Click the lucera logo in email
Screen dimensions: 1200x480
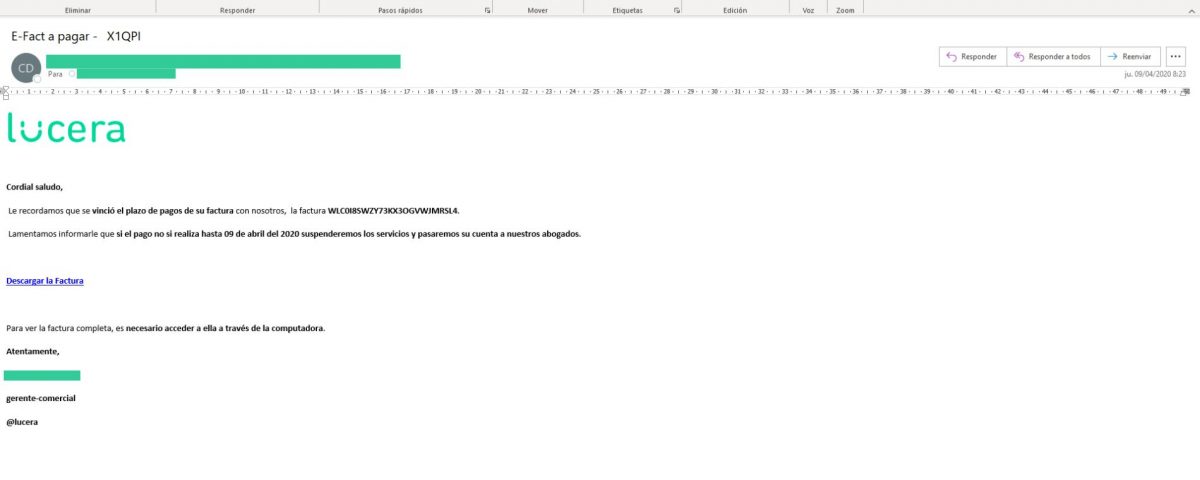coord(66,128)
